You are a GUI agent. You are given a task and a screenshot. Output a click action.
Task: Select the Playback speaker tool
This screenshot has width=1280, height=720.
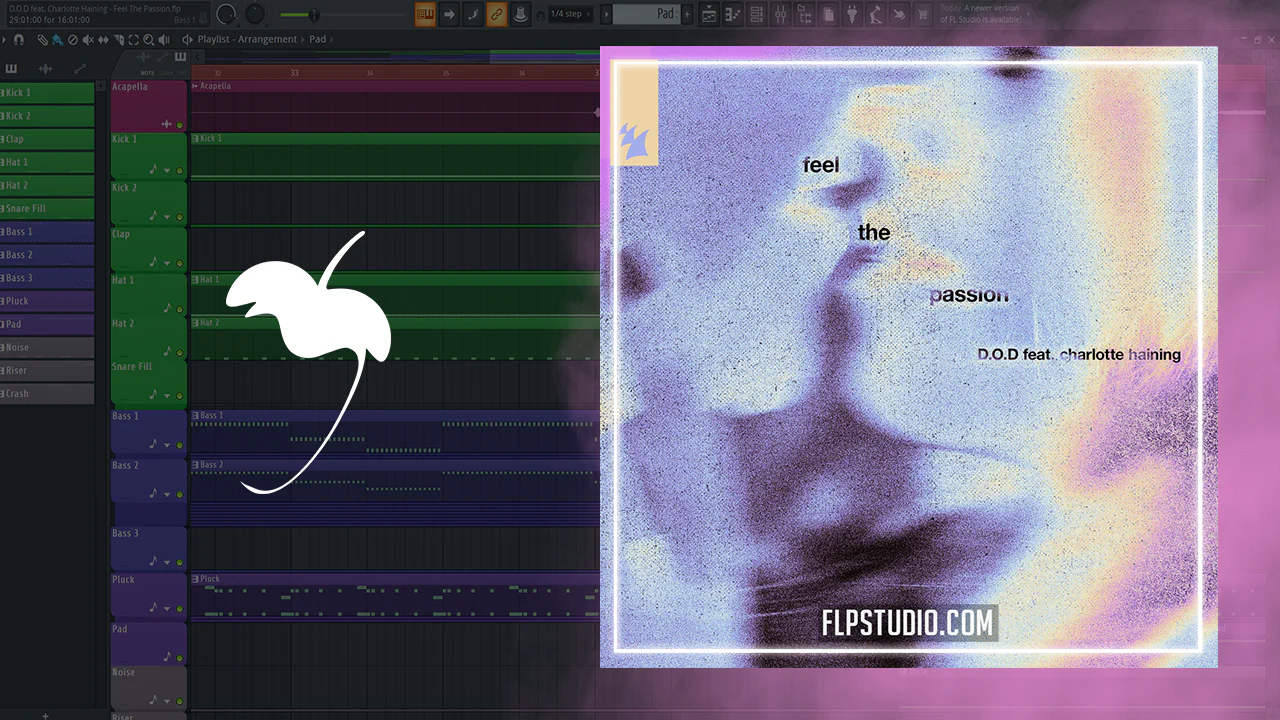163,40
